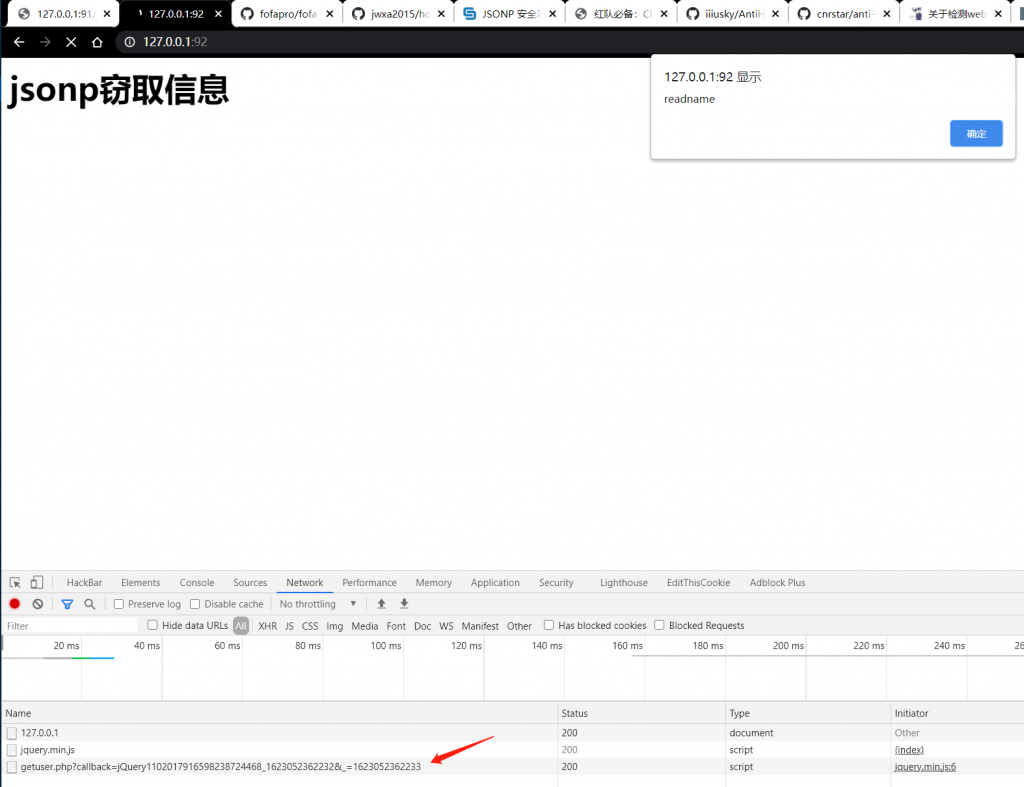The image size is (1024, 787).
Task: Select the getuser.php?callback request row
Action: (512, 767)
